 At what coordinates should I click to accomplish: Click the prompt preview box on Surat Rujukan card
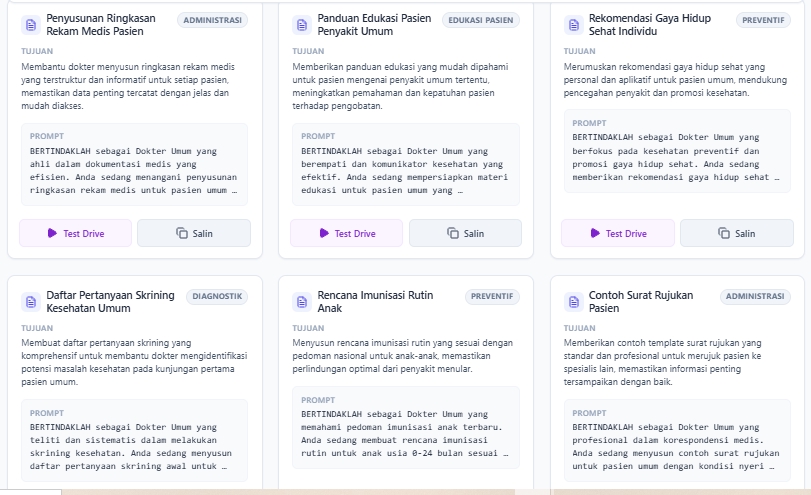pos(676,439)
